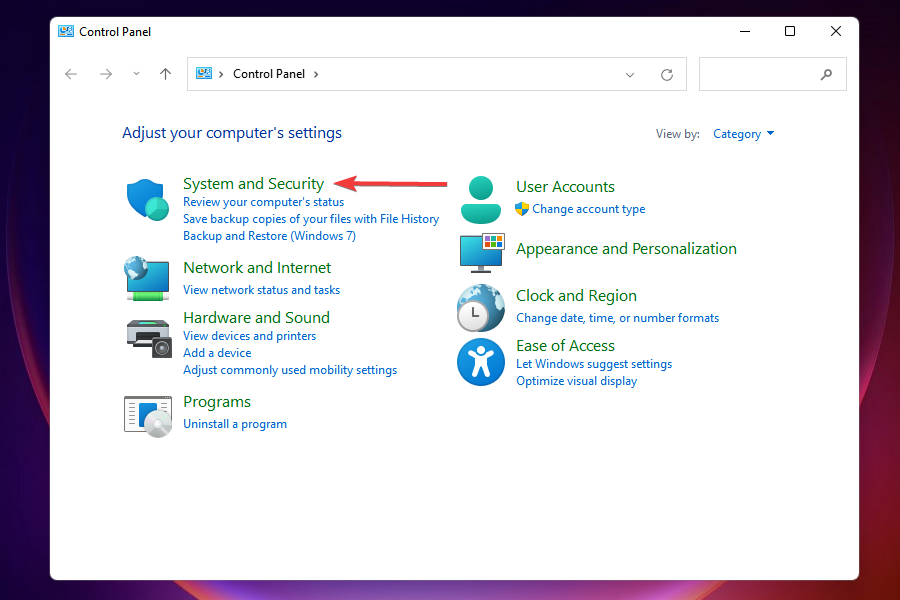Open Clock and Region heading
Image resolution: width=900 pixels, height=600 pixels.
(576, 296)
